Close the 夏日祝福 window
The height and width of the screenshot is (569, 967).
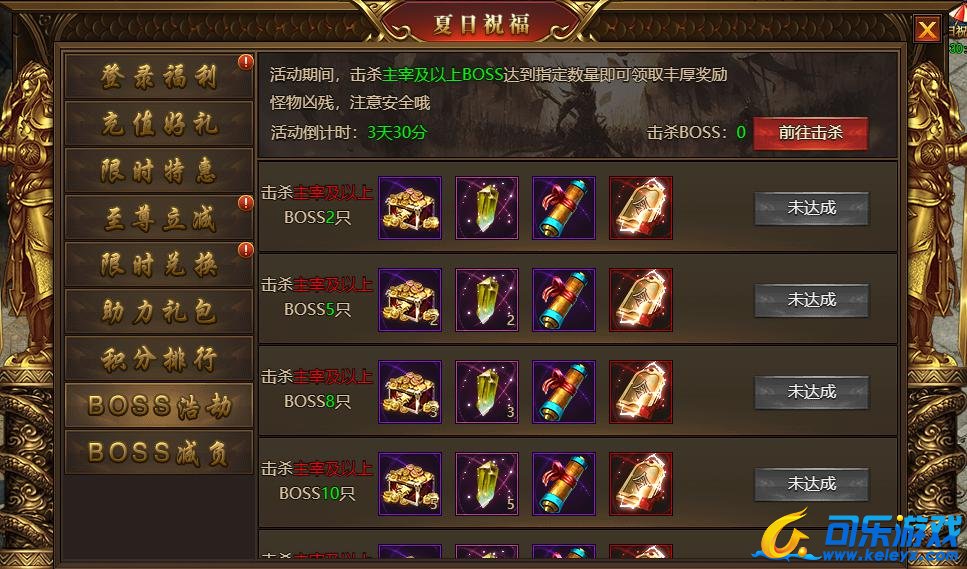pos(927,29)
